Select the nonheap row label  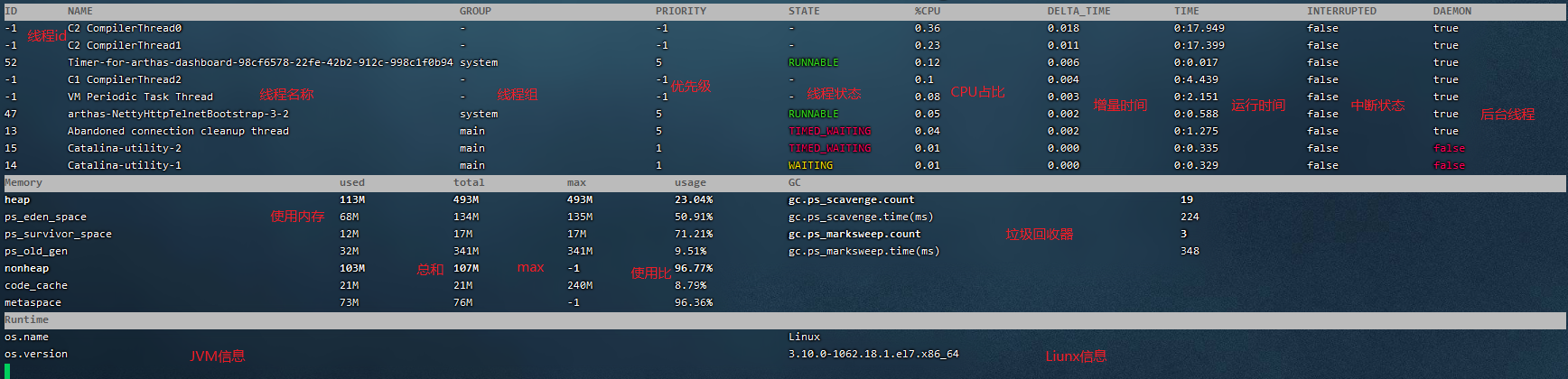click(x=27, y=268)
